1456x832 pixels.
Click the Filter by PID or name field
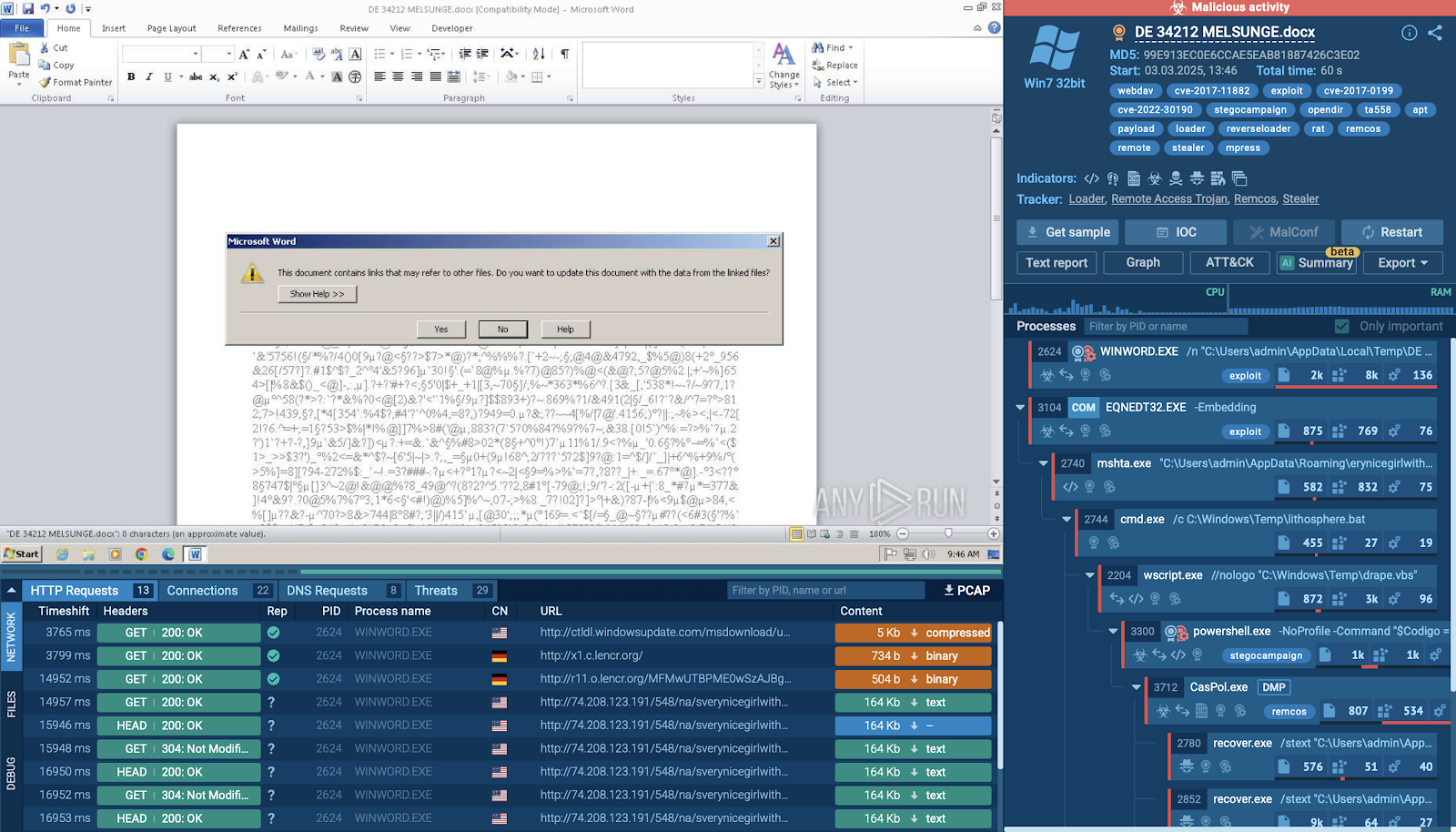[x=1166, y=326]
